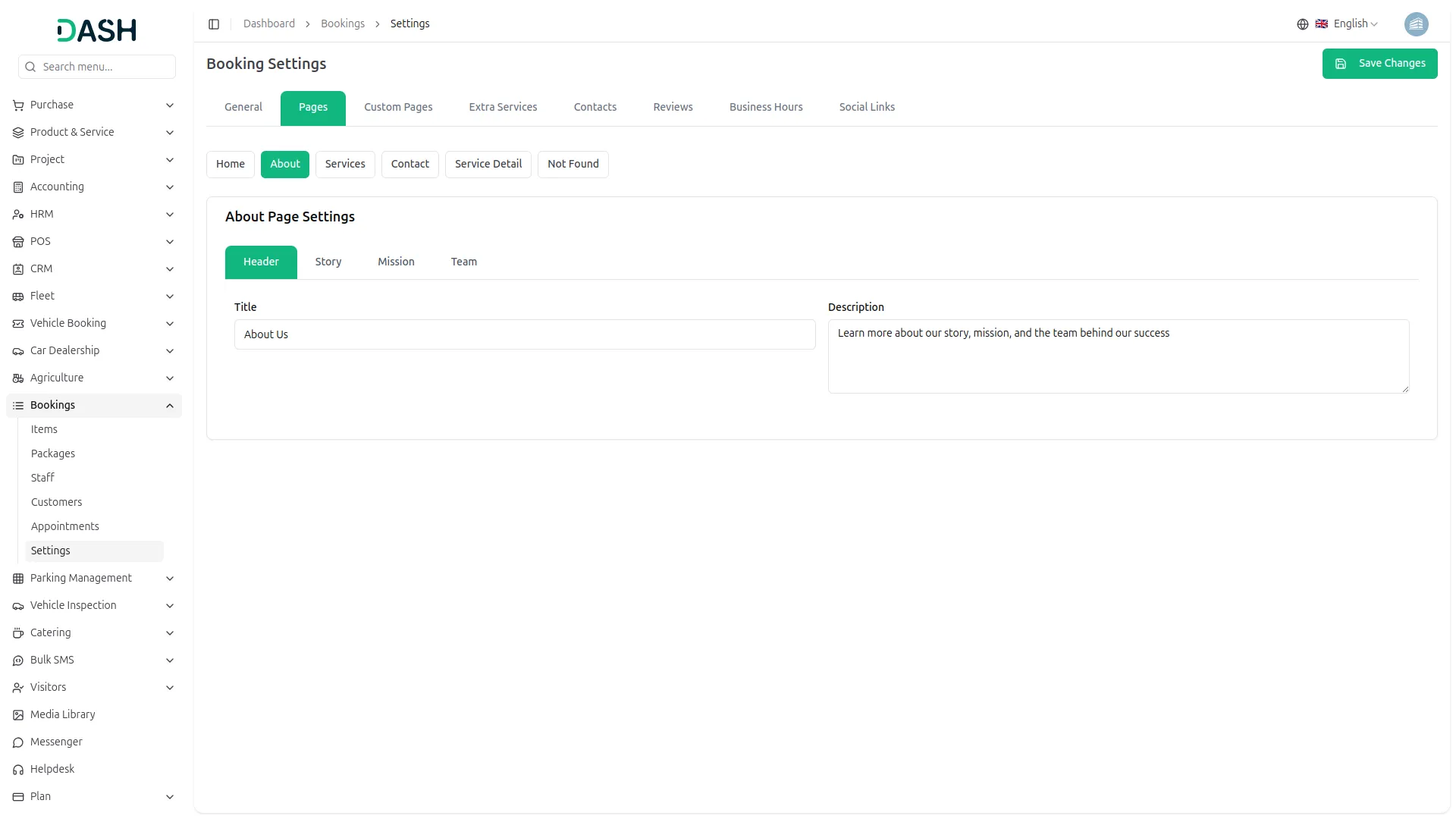Viewport: 1456px width, 819px height.
Task: Click the Fleet truck icon
Action: (18, 297)
